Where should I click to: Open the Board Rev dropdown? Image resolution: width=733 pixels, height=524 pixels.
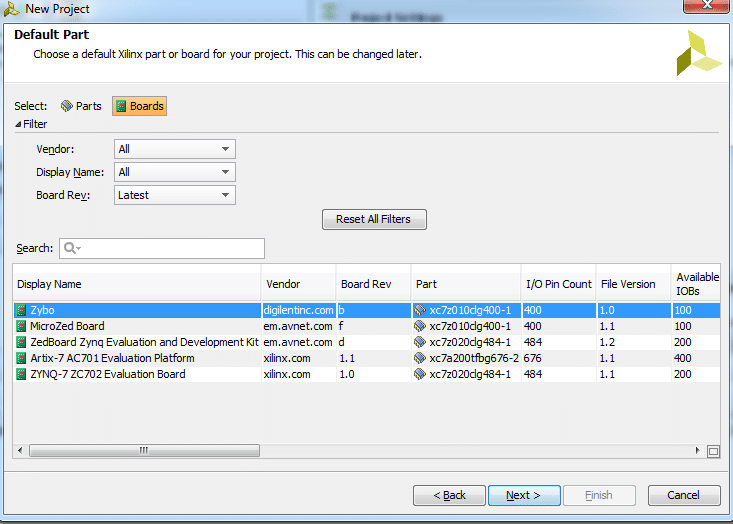[175, 195]
